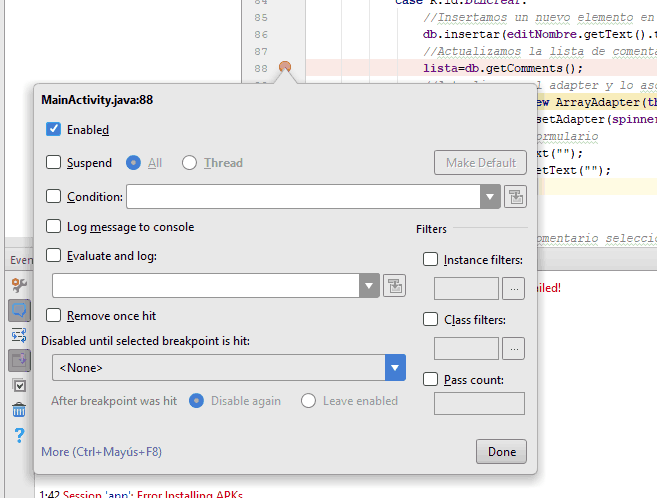
Task: Check Log message to console
Action: (53, 226)
